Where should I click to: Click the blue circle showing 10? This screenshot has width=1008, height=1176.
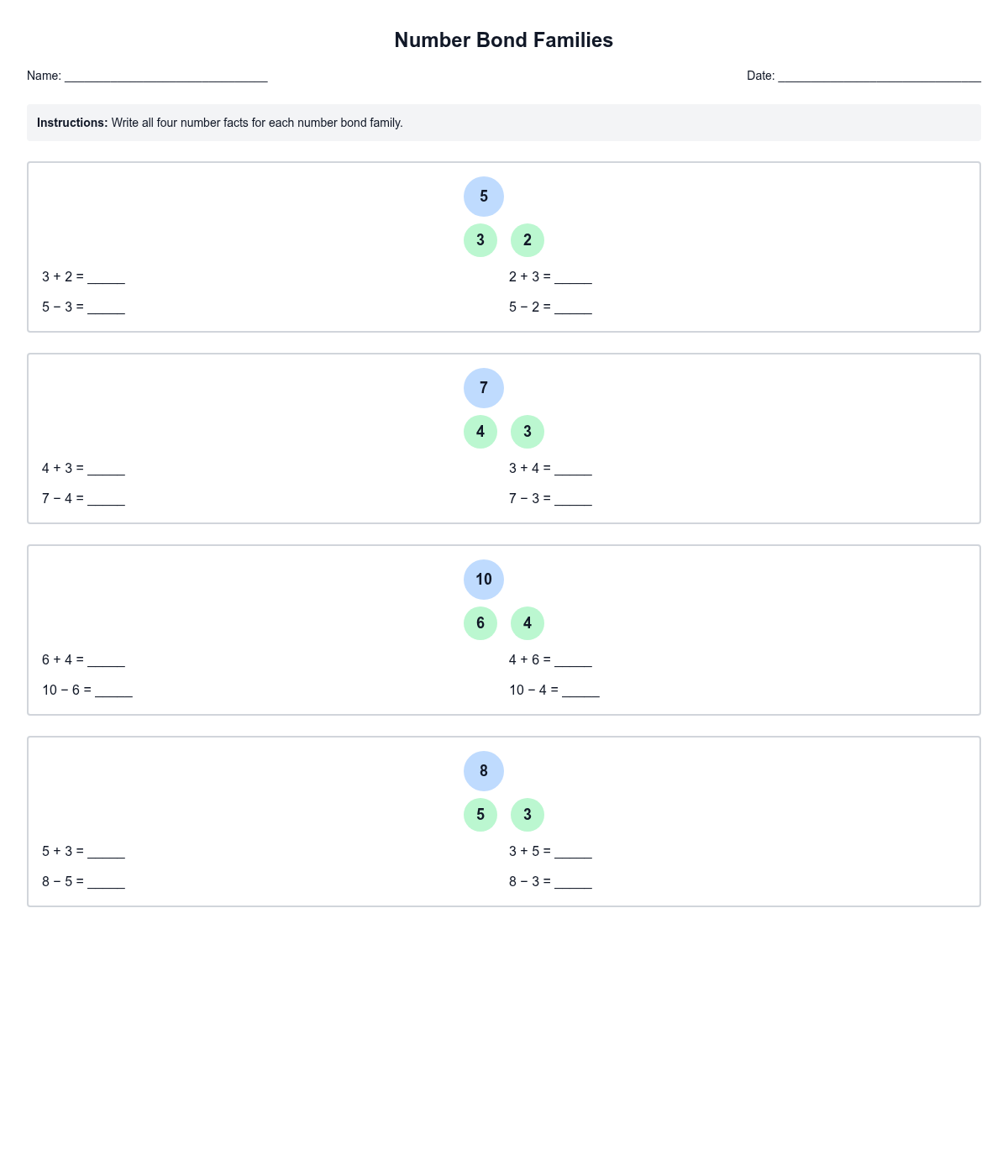pyautogui.click(x=484, y=580)
